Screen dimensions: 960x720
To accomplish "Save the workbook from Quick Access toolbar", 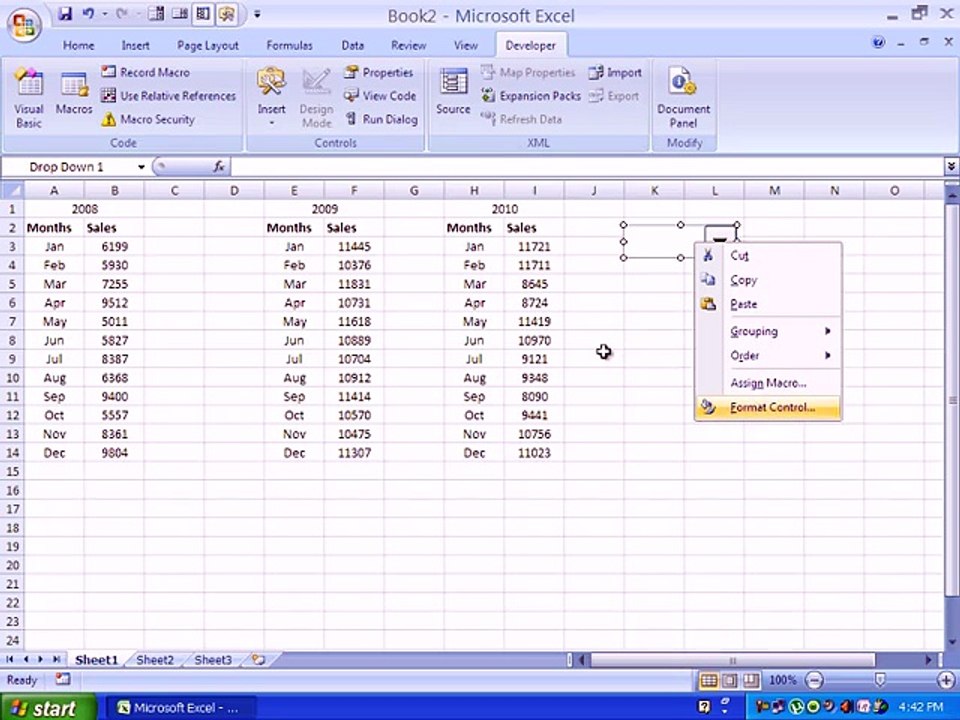I will (x=66, y=14).
